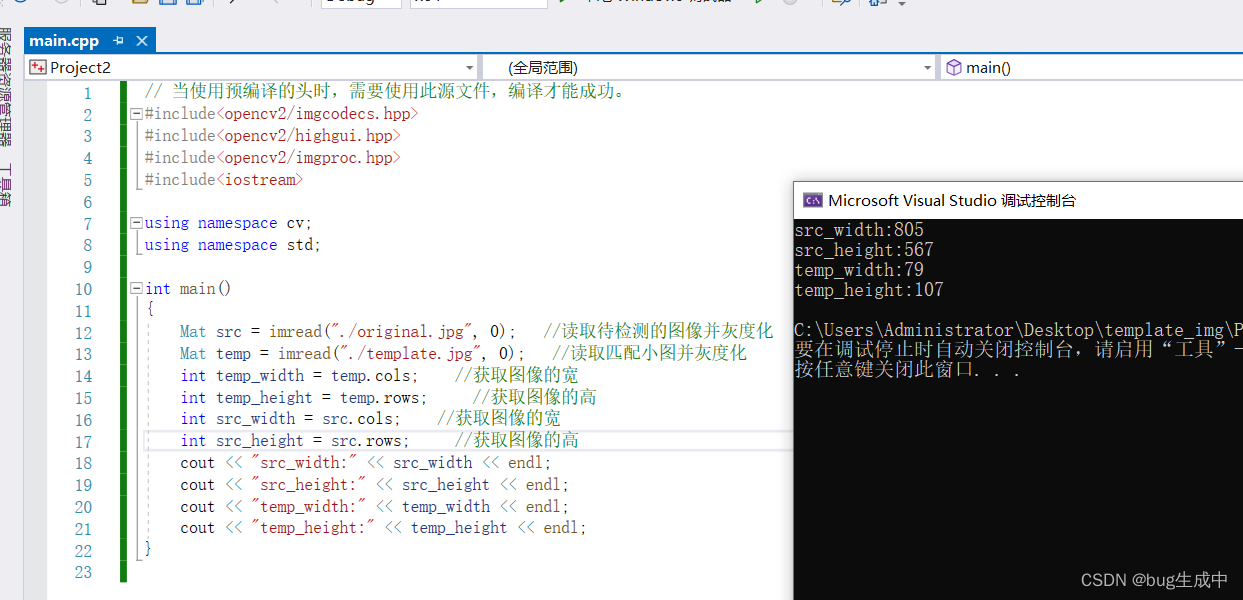Image resolution: width=1243 pixels, height=600 pixels.
Task: Open the main() member dropdown
Action: click(1092, 68)
